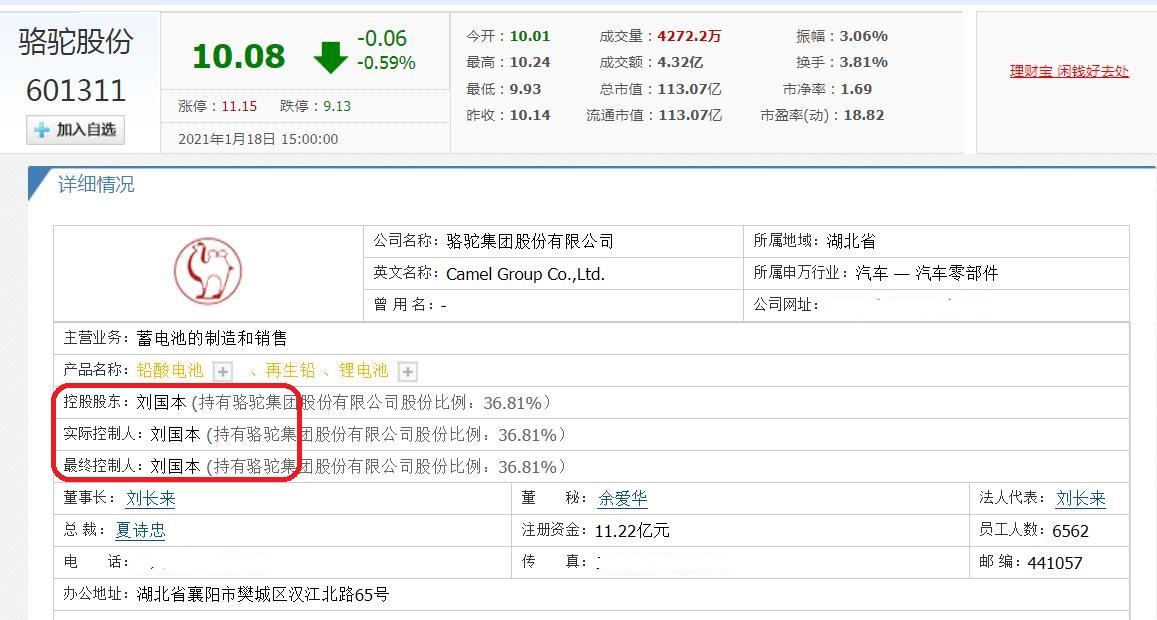The image size is (1157, 620).
Task: Click the 详细情况 section heading
Action: 96,185
